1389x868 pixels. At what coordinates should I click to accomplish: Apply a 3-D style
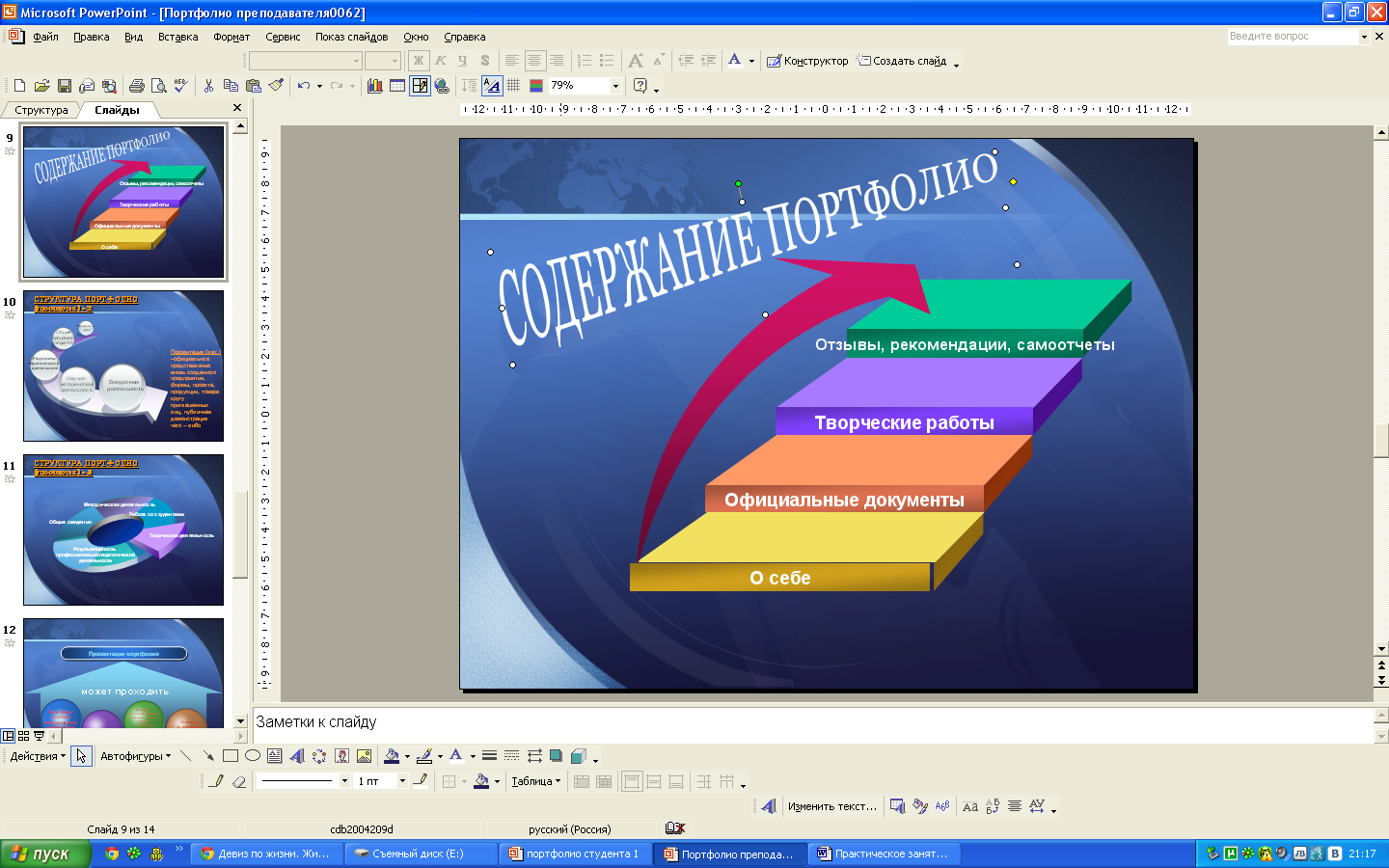coord(578,756)
